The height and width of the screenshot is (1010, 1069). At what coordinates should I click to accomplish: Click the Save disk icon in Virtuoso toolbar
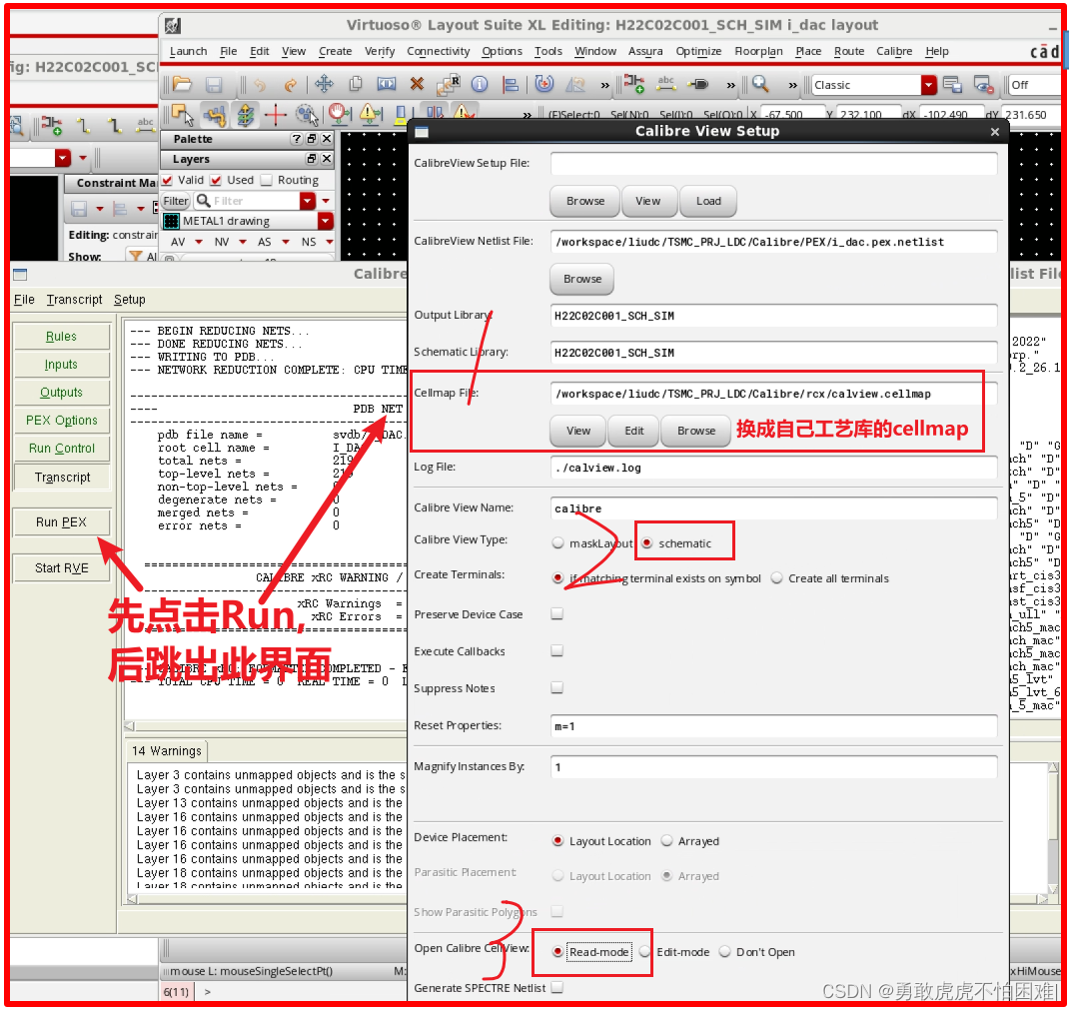tap(214, 85)
